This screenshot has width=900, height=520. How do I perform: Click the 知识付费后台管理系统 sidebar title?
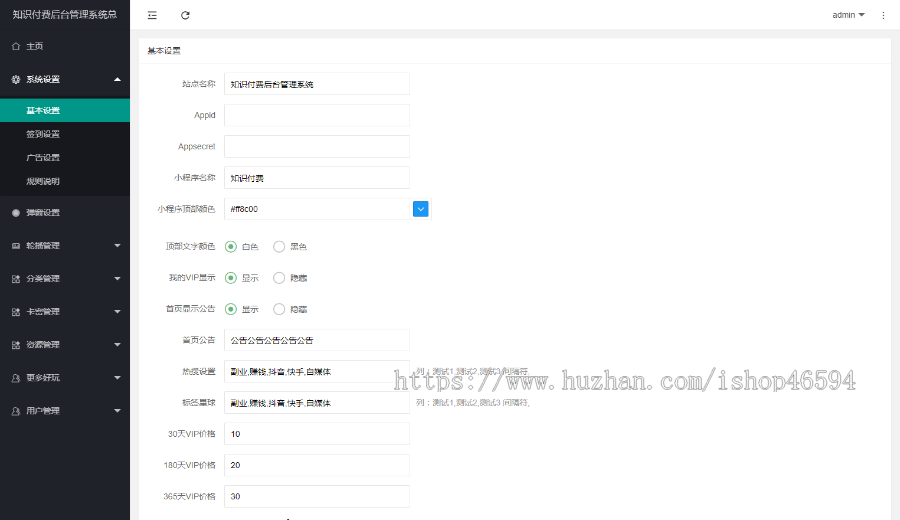click(x=65, y=15)
